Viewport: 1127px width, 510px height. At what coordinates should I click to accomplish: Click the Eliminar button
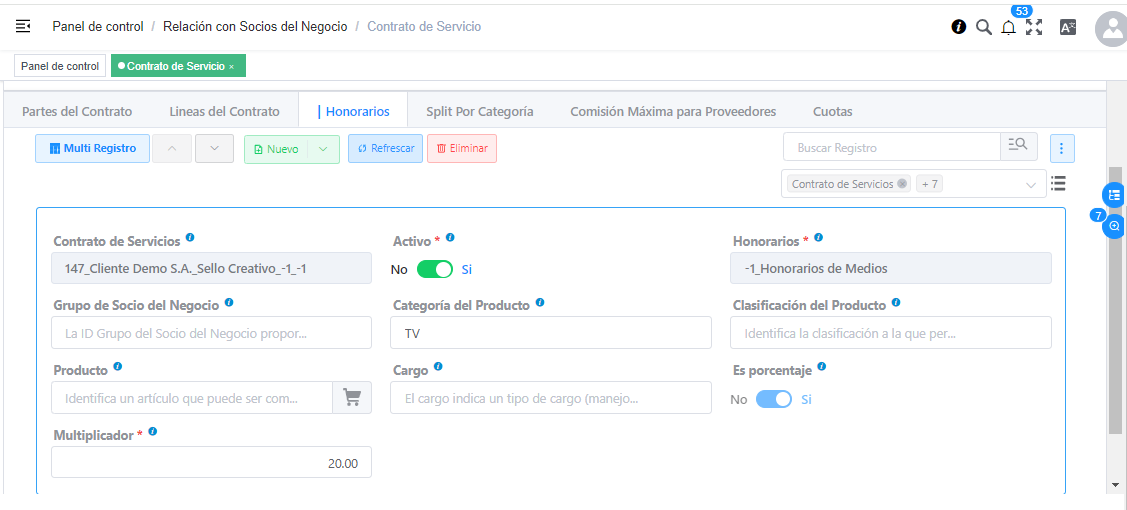462,149
